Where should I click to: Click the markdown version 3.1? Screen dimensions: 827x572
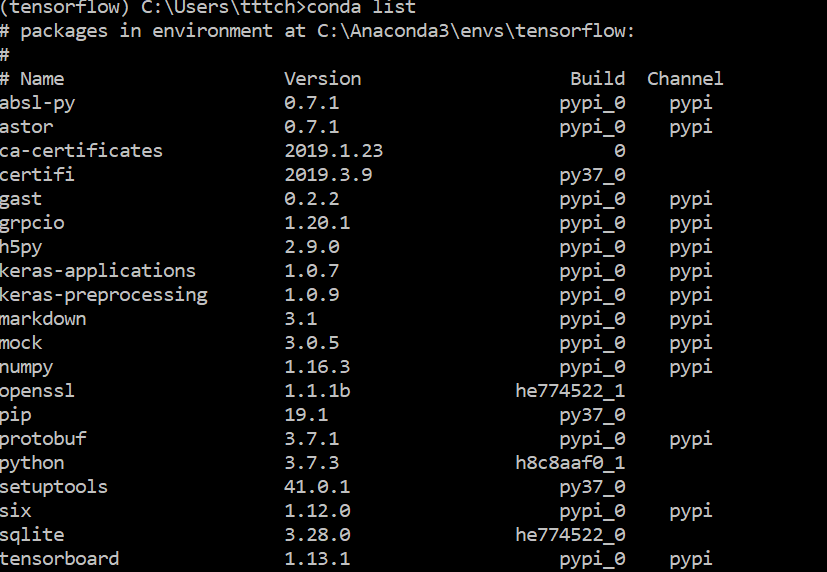[x=301, y=318]
